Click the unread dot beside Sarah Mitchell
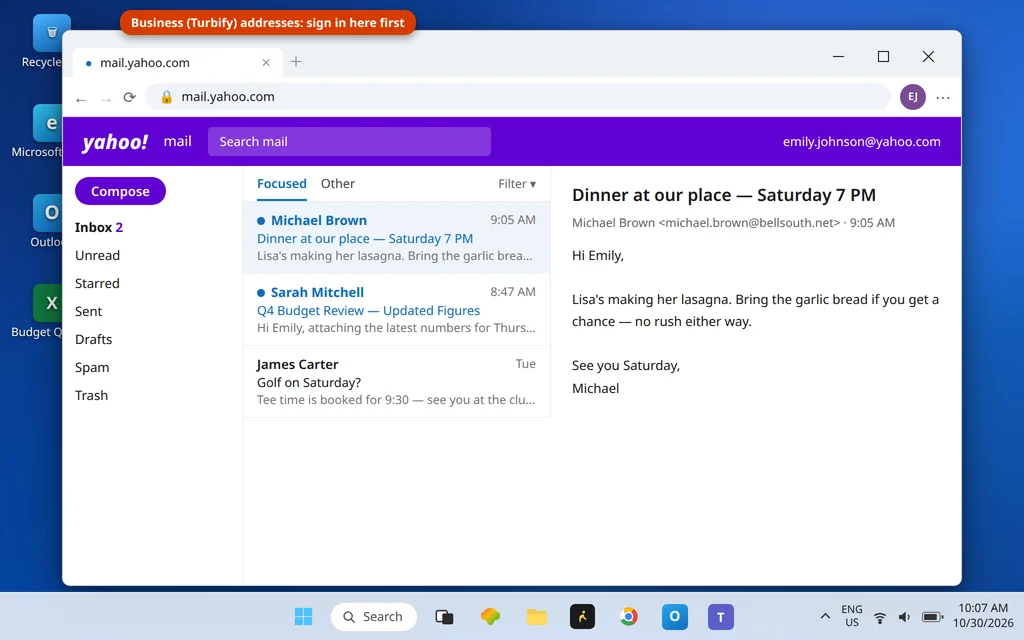 click(x=261, y=293)
